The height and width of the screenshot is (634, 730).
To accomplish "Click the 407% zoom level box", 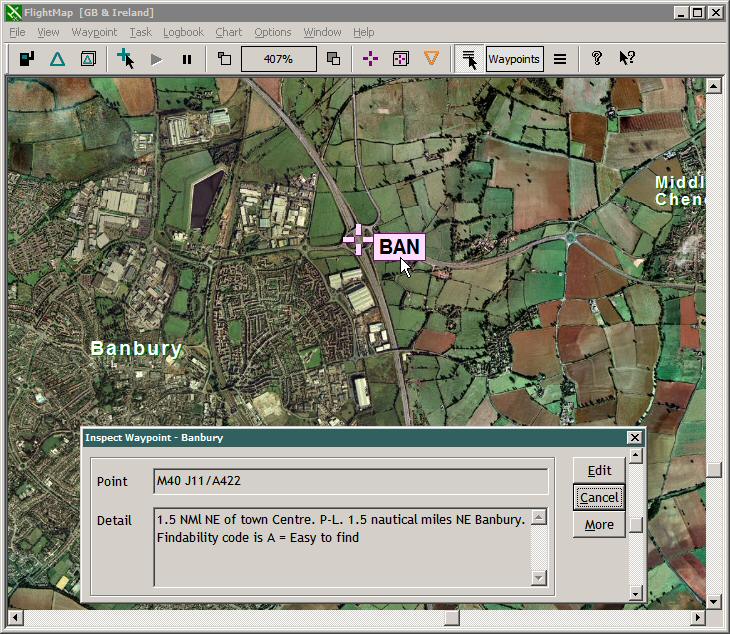I will tap(278, 59).
